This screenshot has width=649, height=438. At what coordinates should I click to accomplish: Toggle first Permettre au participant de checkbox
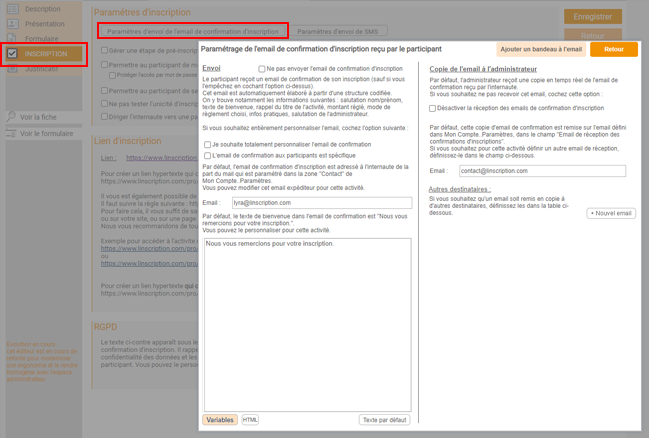point(105,65)
